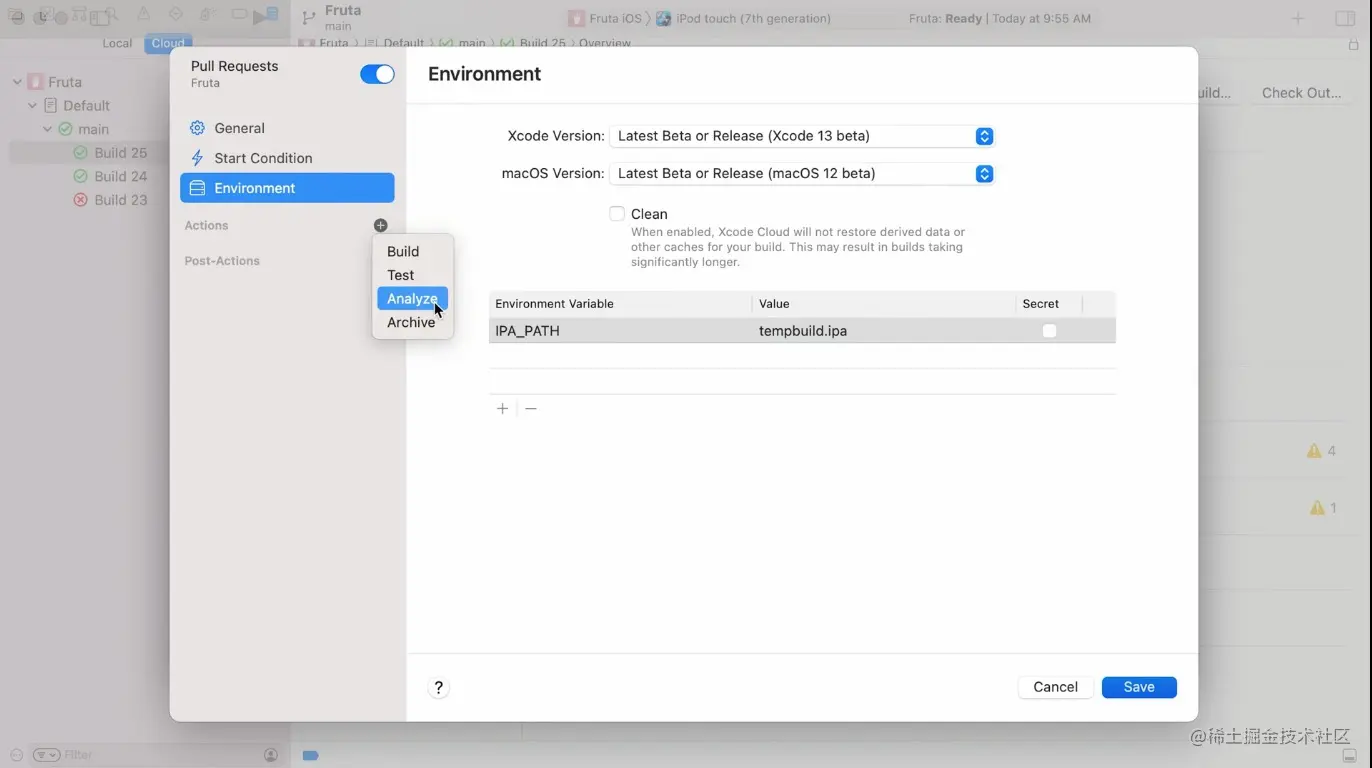Choose Build from the actions menu
This screenshot has width=1372, height=768.
click(x=412, y=252)
